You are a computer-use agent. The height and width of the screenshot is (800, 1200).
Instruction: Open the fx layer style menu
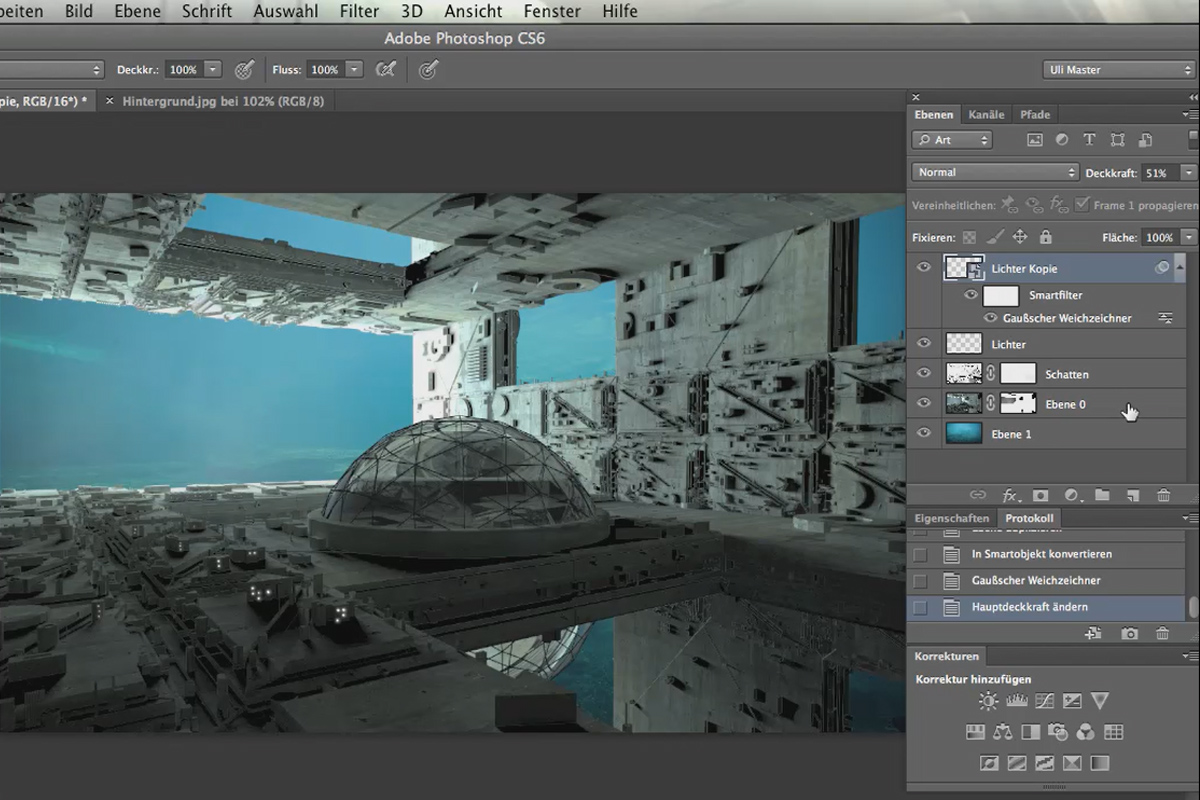coord(1010,495)
